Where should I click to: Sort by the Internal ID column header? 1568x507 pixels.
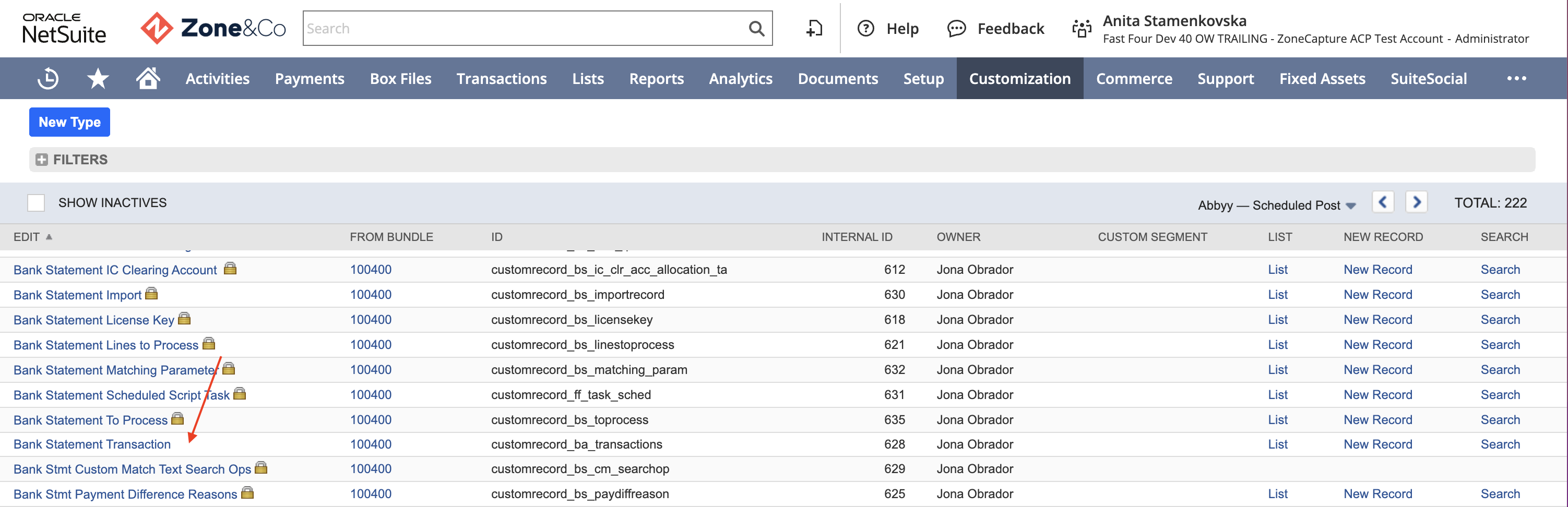[x=857, y=237]
